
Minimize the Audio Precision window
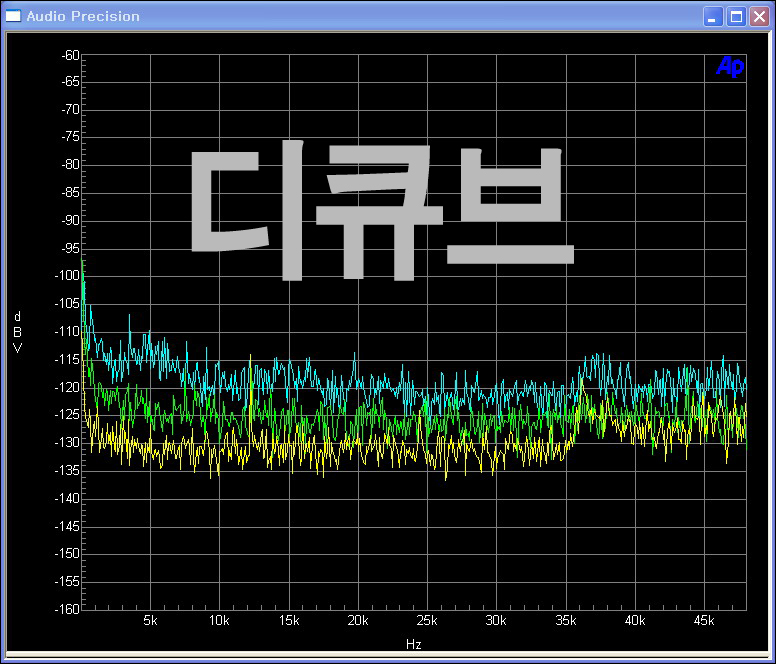(x=713, y=16)
